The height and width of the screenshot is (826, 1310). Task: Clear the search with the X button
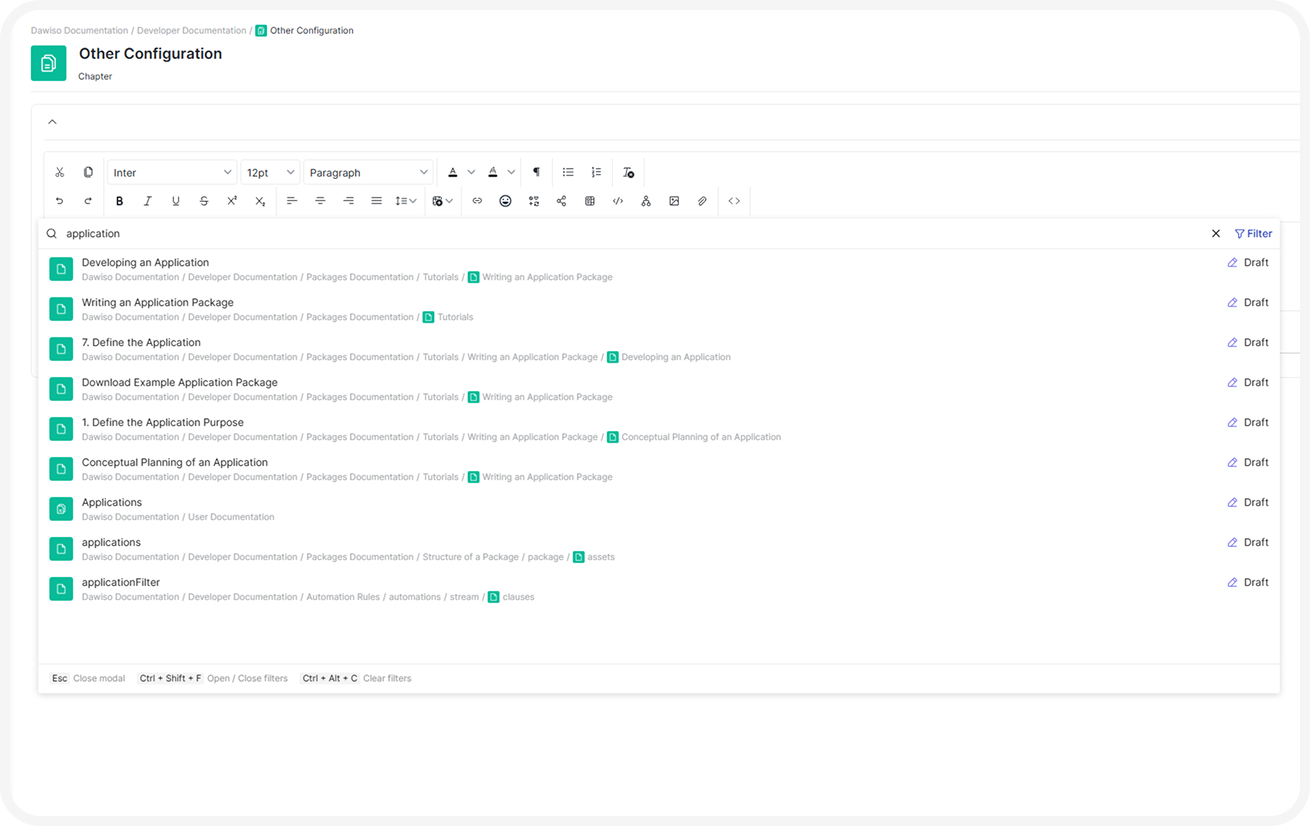point(1216,233)
